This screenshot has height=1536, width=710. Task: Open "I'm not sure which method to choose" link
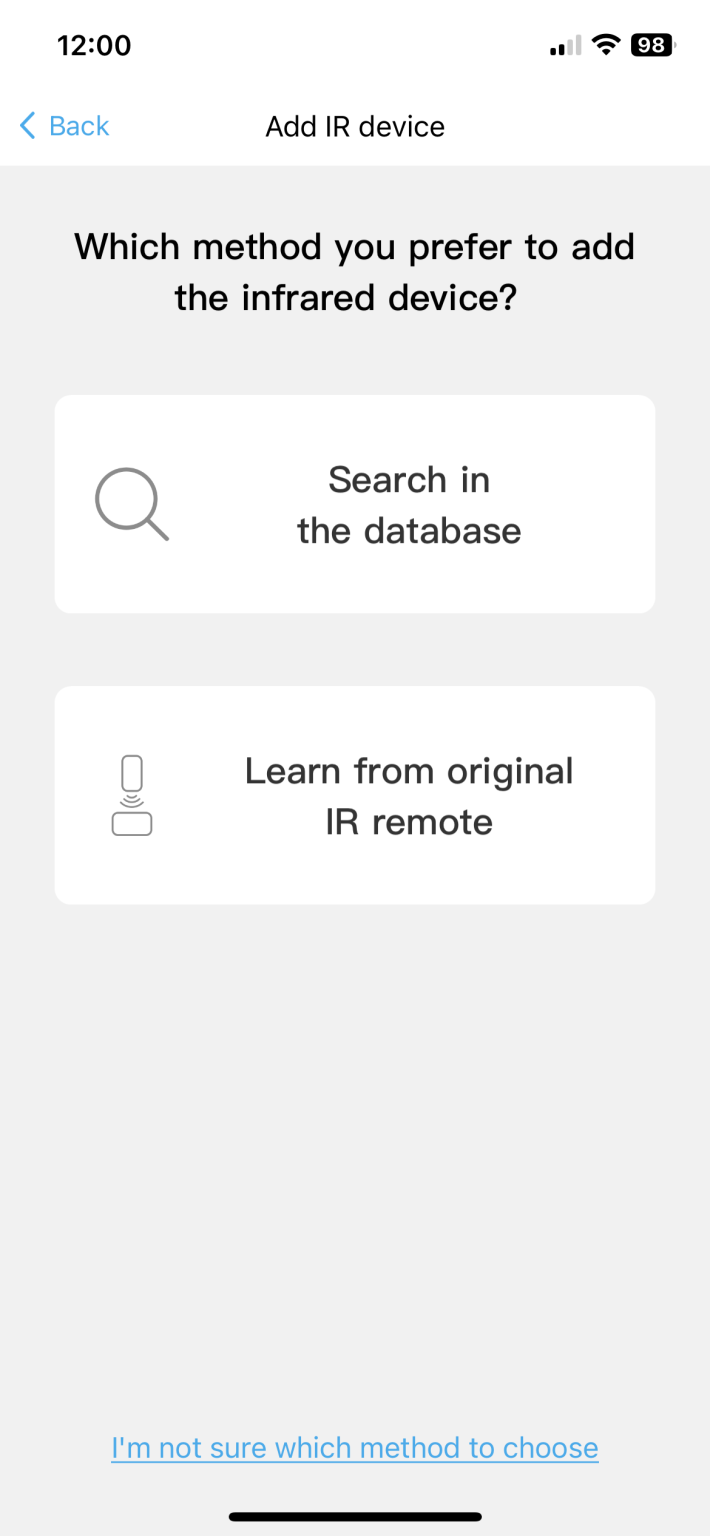pos(355,1448)
